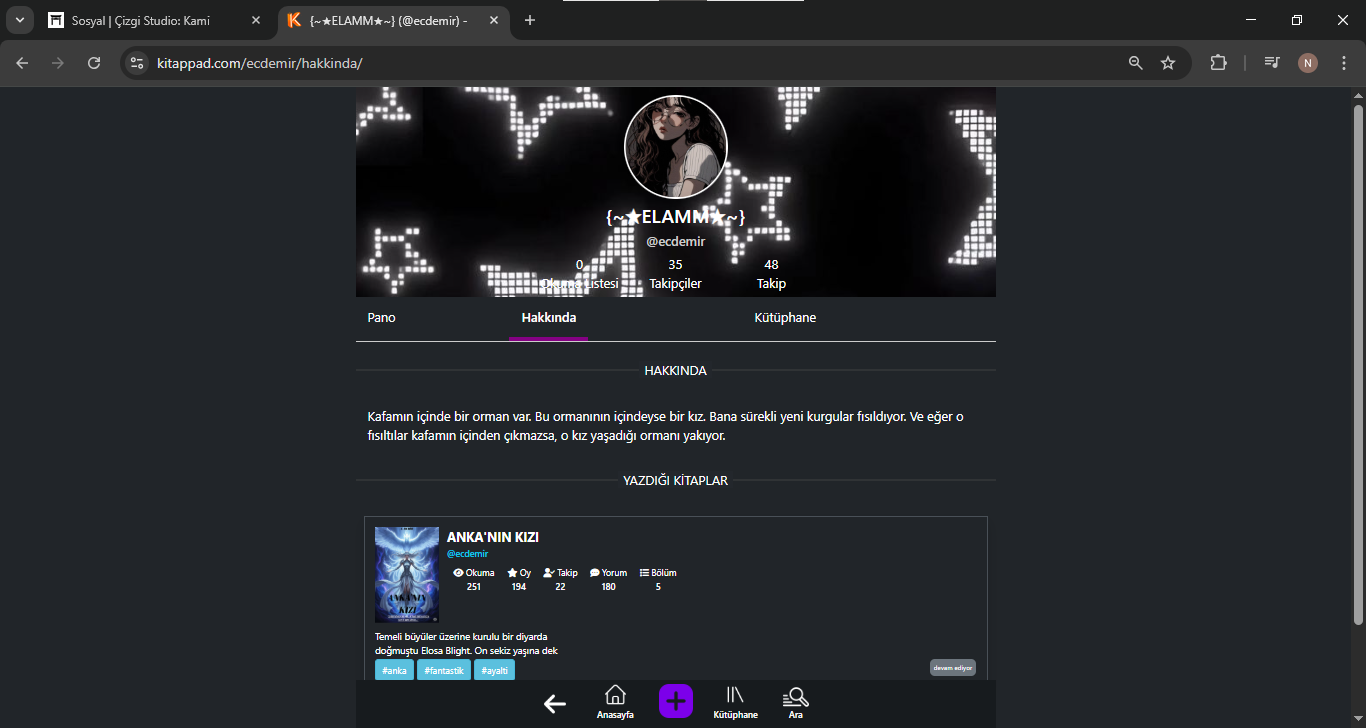
Task: Click the profile avatar picture
Action: (676, 147)
